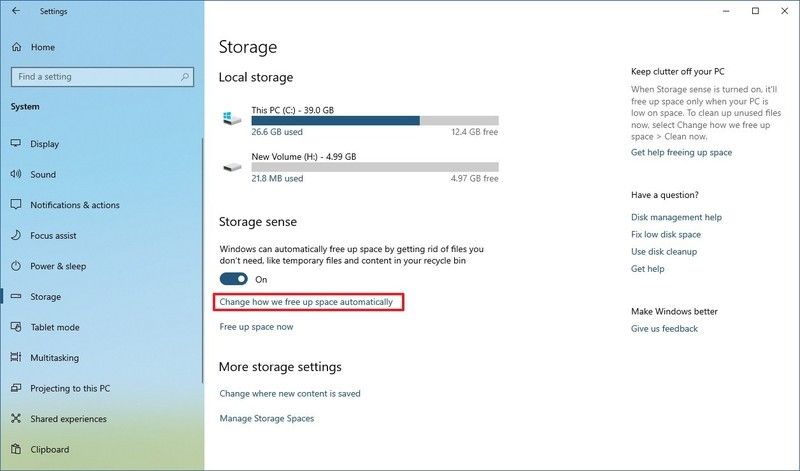Click the Find a setting search box
The width and height of the screenshot is (800, 471).
(102, 77)
